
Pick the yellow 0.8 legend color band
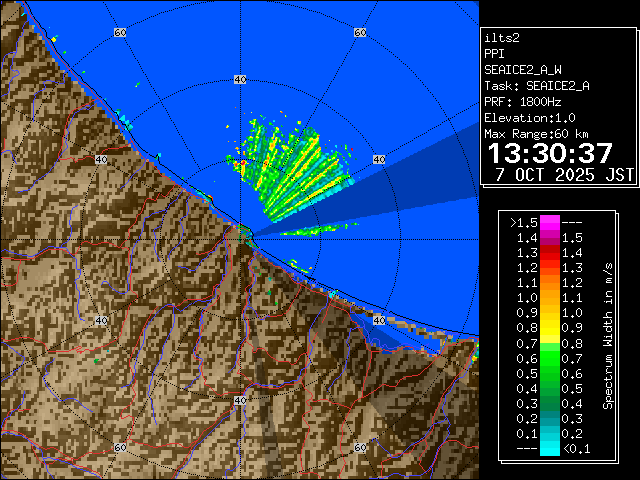pos(549,327)
